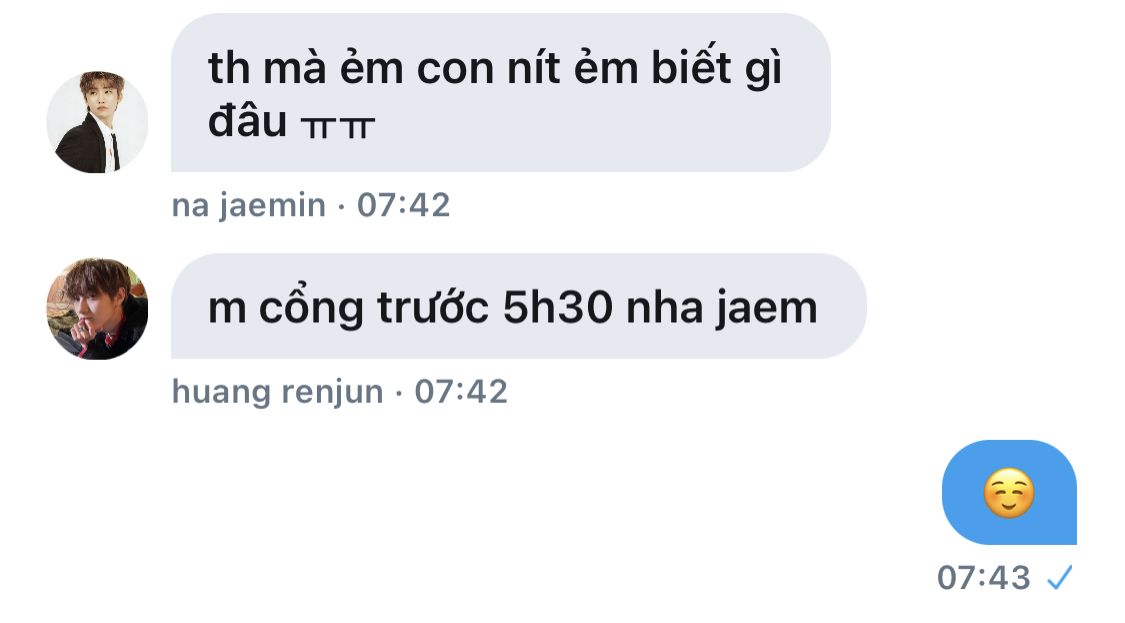Click the 'na jaemin' sender name
This screenshot has height=623, width=1125.
coord(248,206)
